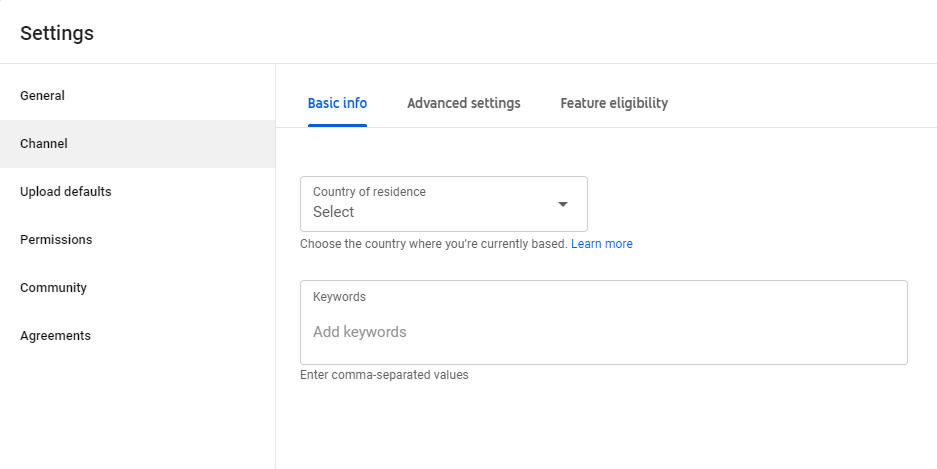937x469 pixels.
Task: Go to the Feature eligibility tab
Action: [614, 103]
